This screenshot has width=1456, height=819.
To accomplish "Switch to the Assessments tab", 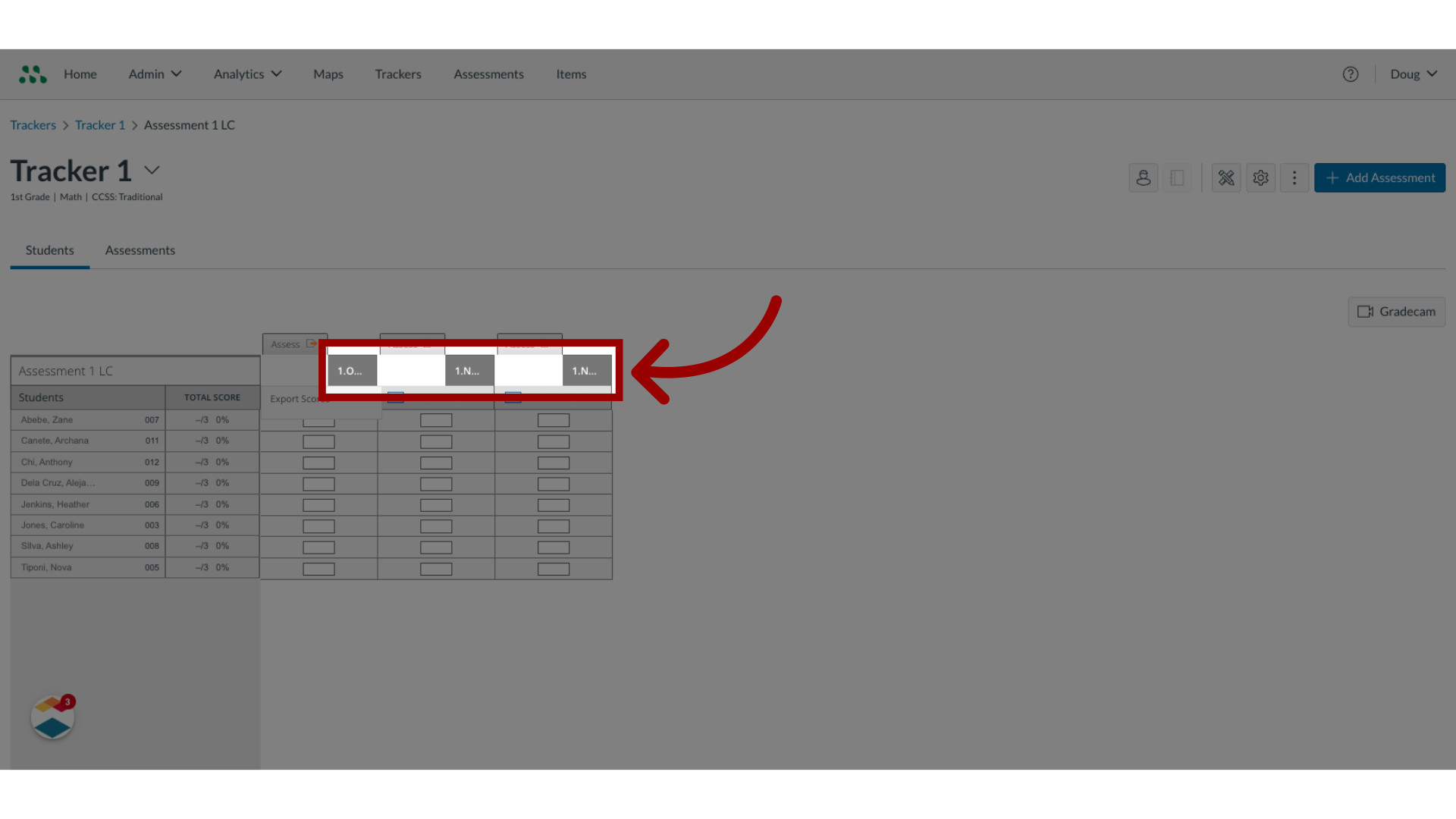I will click(x=140, y=250).
